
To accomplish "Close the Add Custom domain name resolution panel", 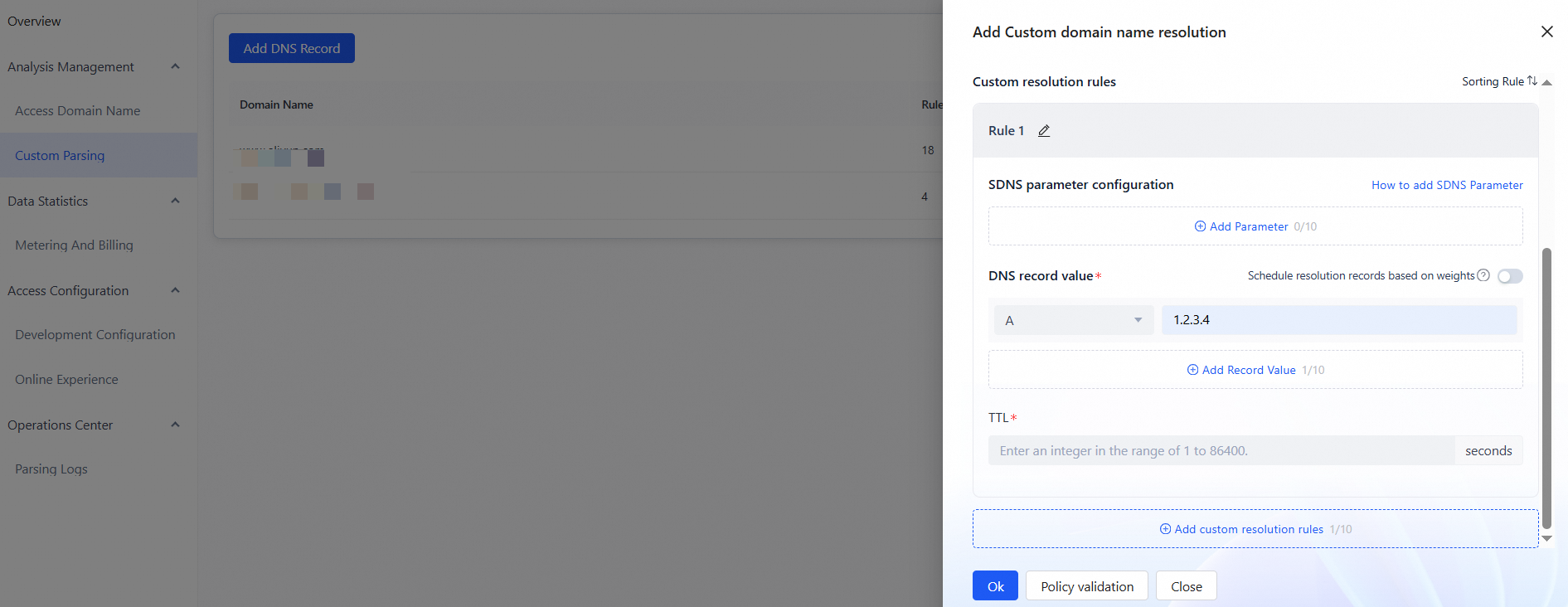I will (1546, 32).
